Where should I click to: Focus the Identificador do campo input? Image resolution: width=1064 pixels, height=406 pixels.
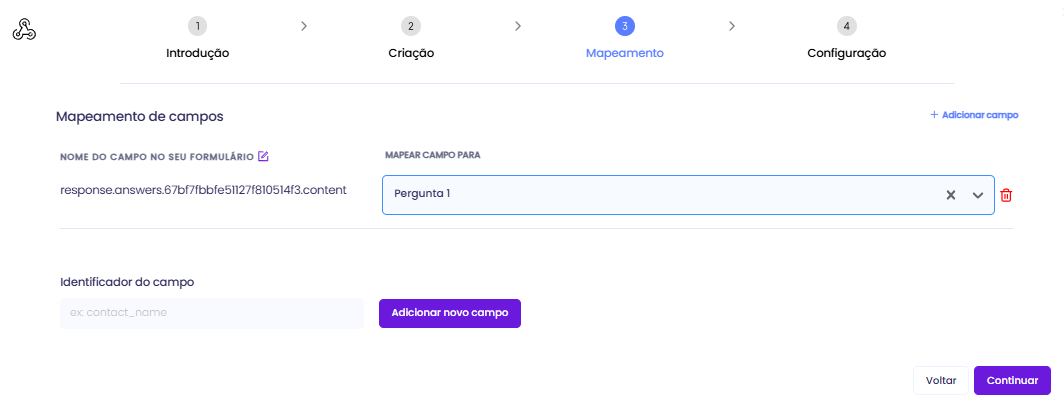[212, 313]
